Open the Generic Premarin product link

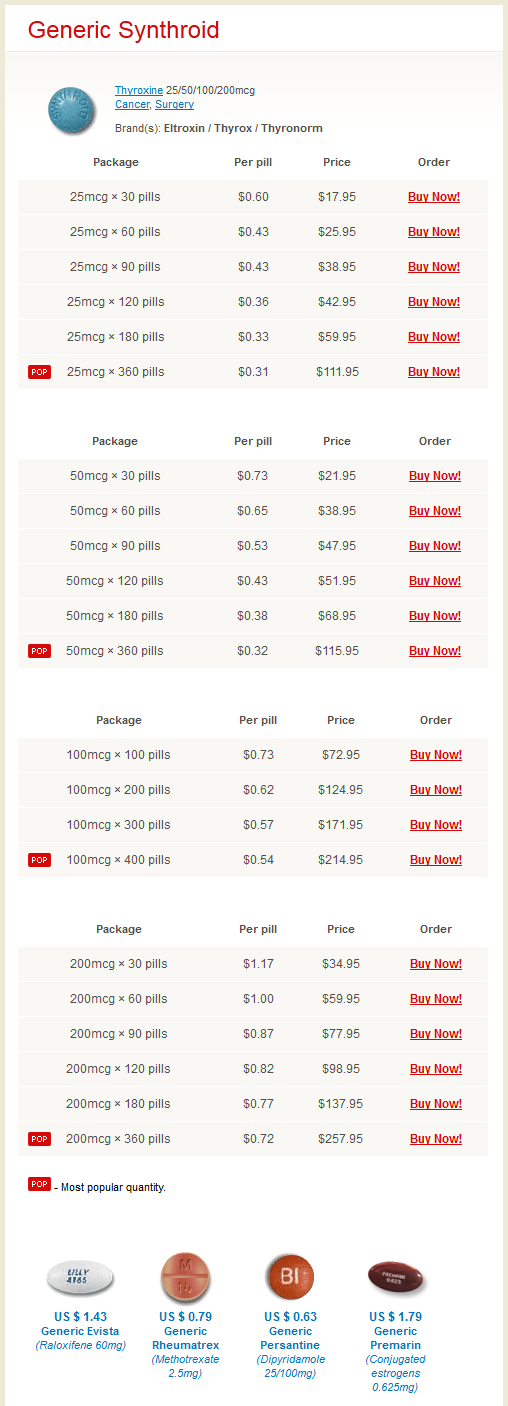coord(395,1338)
